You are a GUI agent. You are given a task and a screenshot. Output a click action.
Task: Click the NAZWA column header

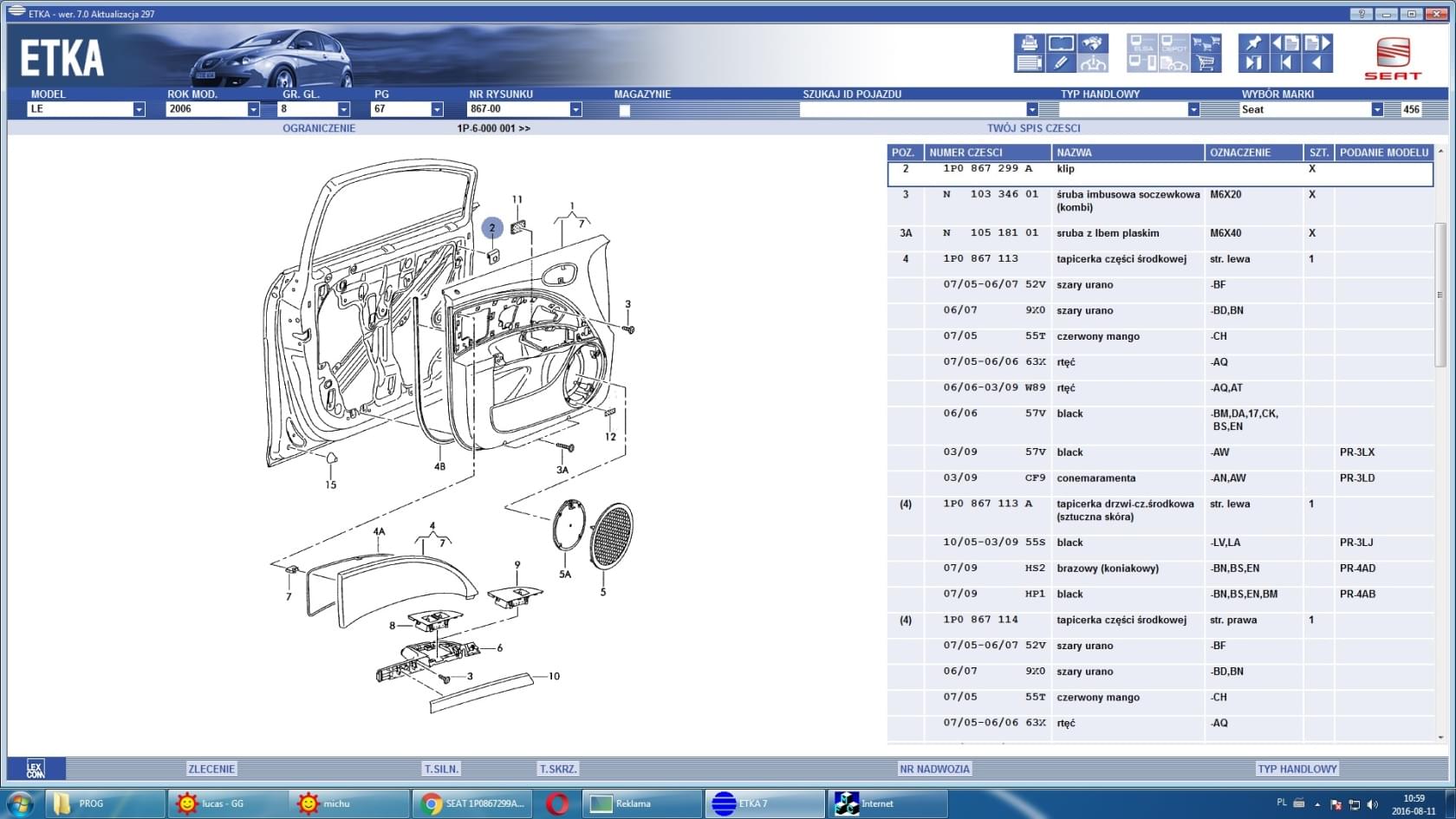pos(1128,153)
